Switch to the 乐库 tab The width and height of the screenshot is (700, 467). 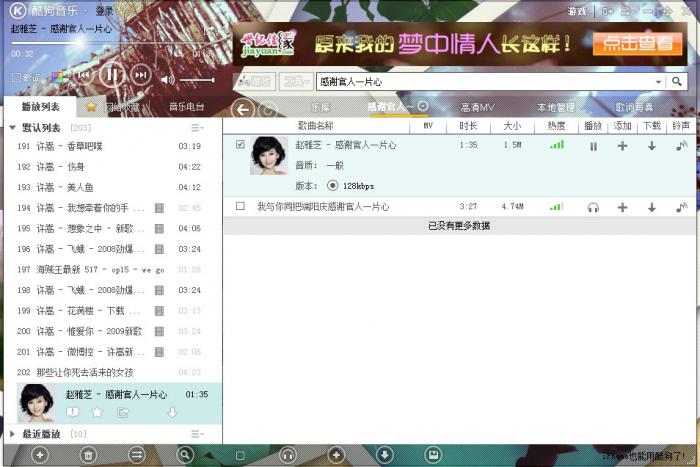coord(320,107)
